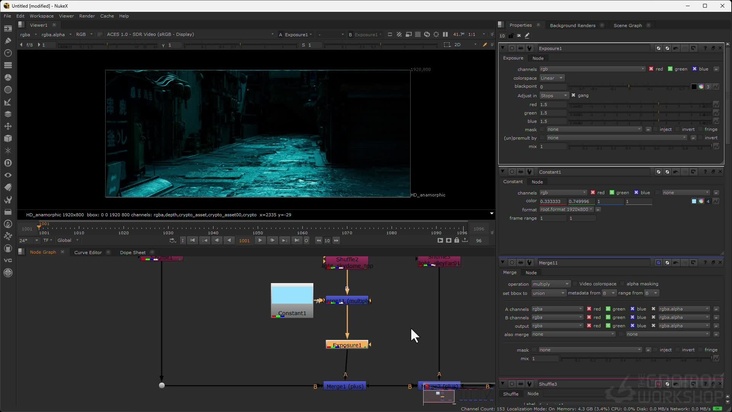The height and width of the screenshot is (412, 732).
Task: Open the Channel nodes toolbar menu
Action: 8,65
